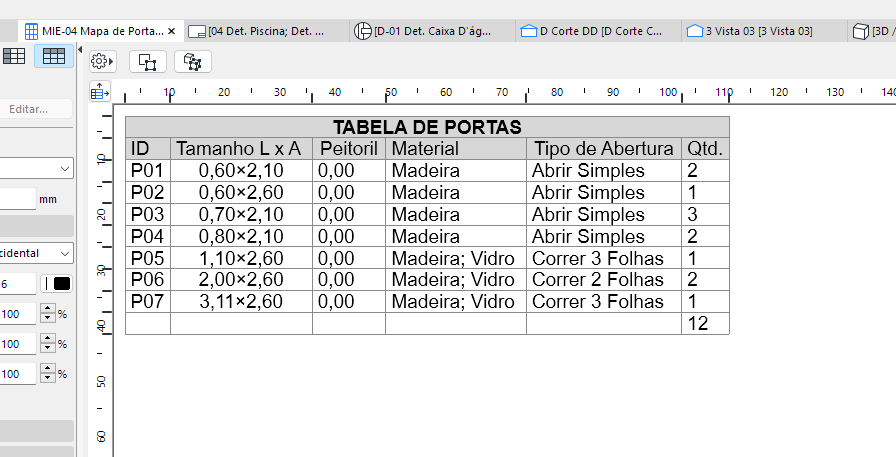Click the select-in-floor-plan icon button
The height and width of the screenshot is (457, 896).
point(147,62)
